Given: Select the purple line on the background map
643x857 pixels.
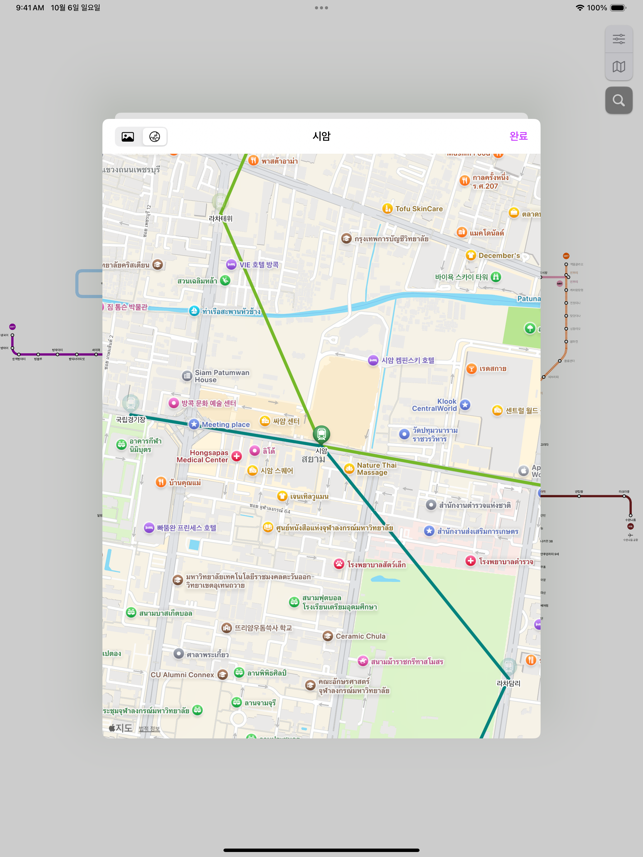Looking at the screenshot, I should (x=55, y=354).
